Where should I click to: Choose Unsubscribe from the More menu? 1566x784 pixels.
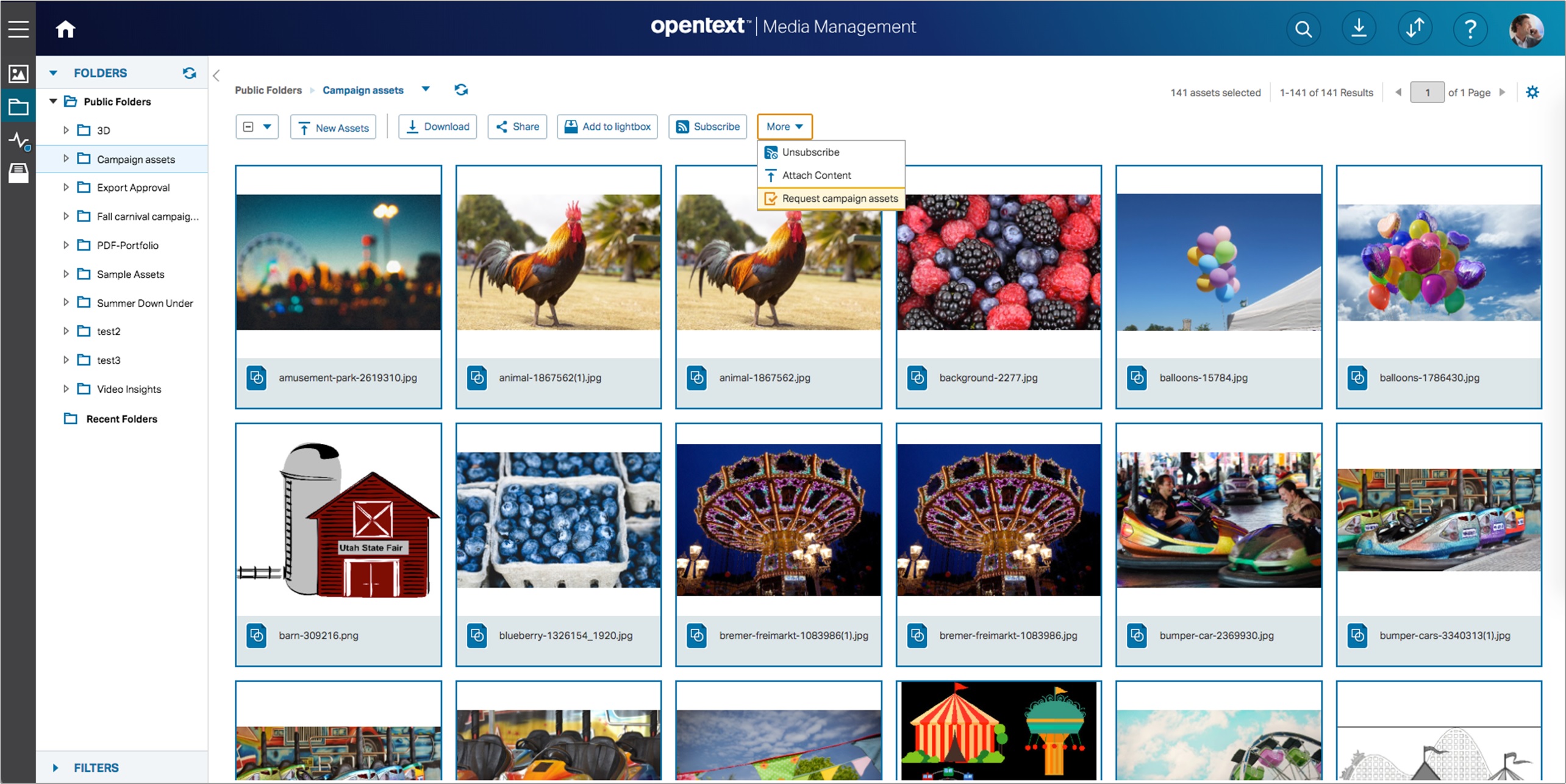point(831,152)
